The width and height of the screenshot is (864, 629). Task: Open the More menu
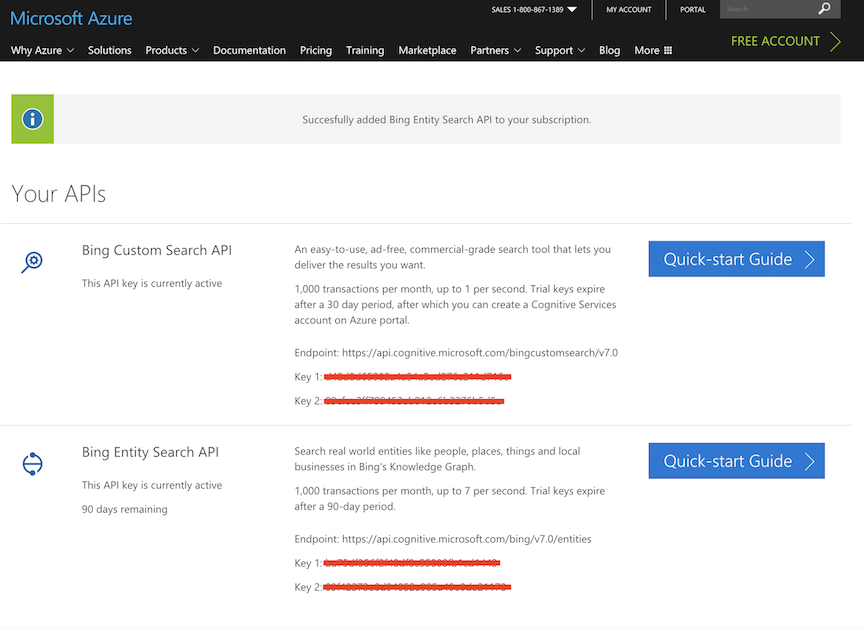(x=653, y=50)
